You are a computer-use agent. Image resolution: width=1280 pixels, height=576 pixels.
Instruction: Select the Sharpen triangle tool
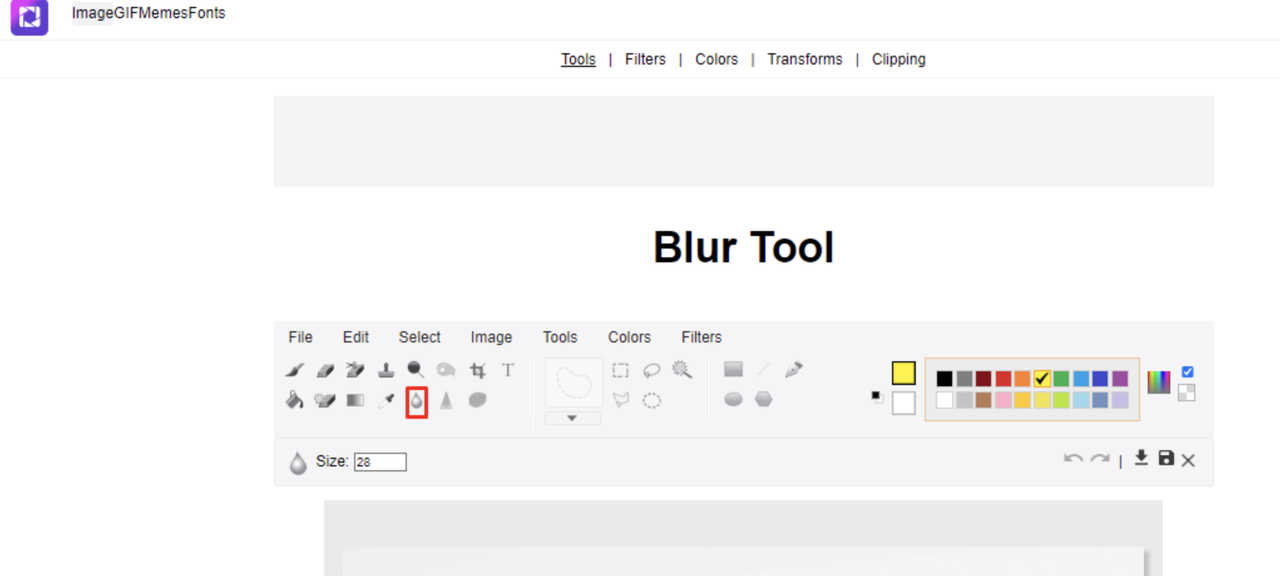[446, 400]
